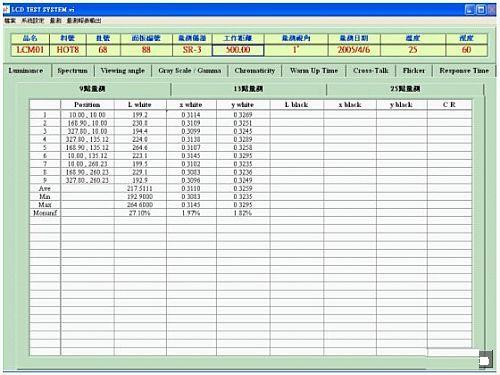Open the Spectrum tab

click(x=73, y=71)
